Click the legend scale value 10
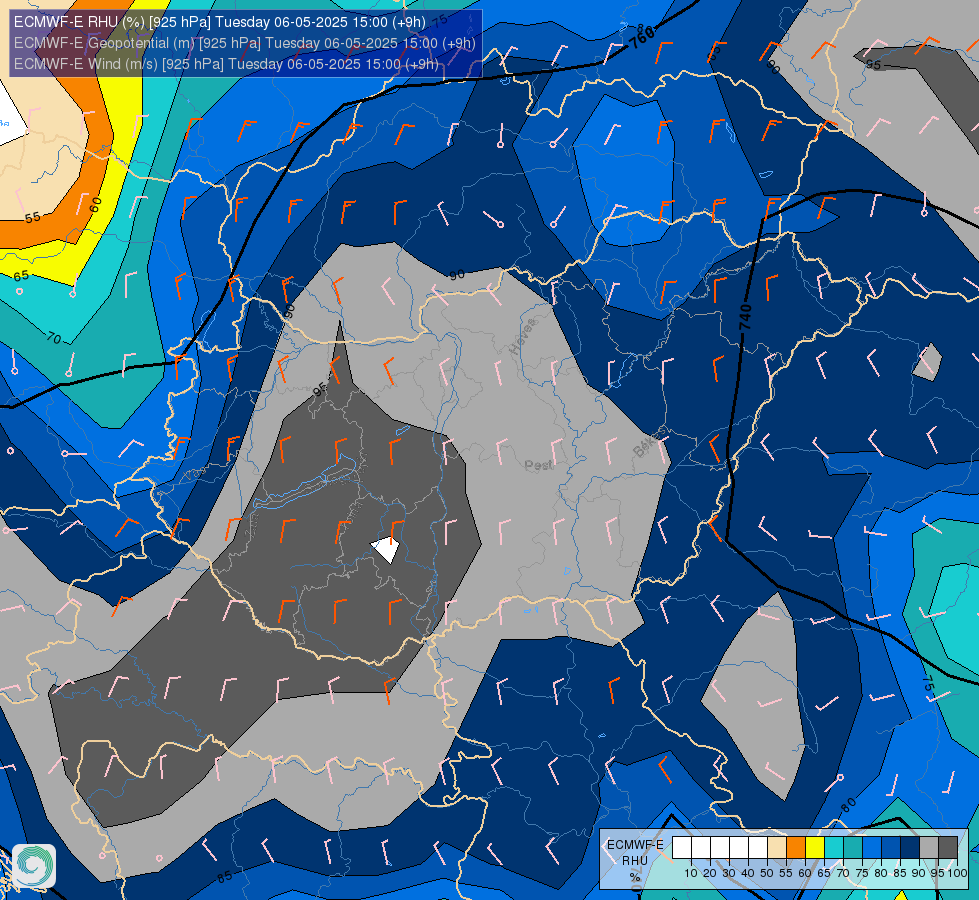The width and height of the screenshot is (979, 900). tap(691, 873)
